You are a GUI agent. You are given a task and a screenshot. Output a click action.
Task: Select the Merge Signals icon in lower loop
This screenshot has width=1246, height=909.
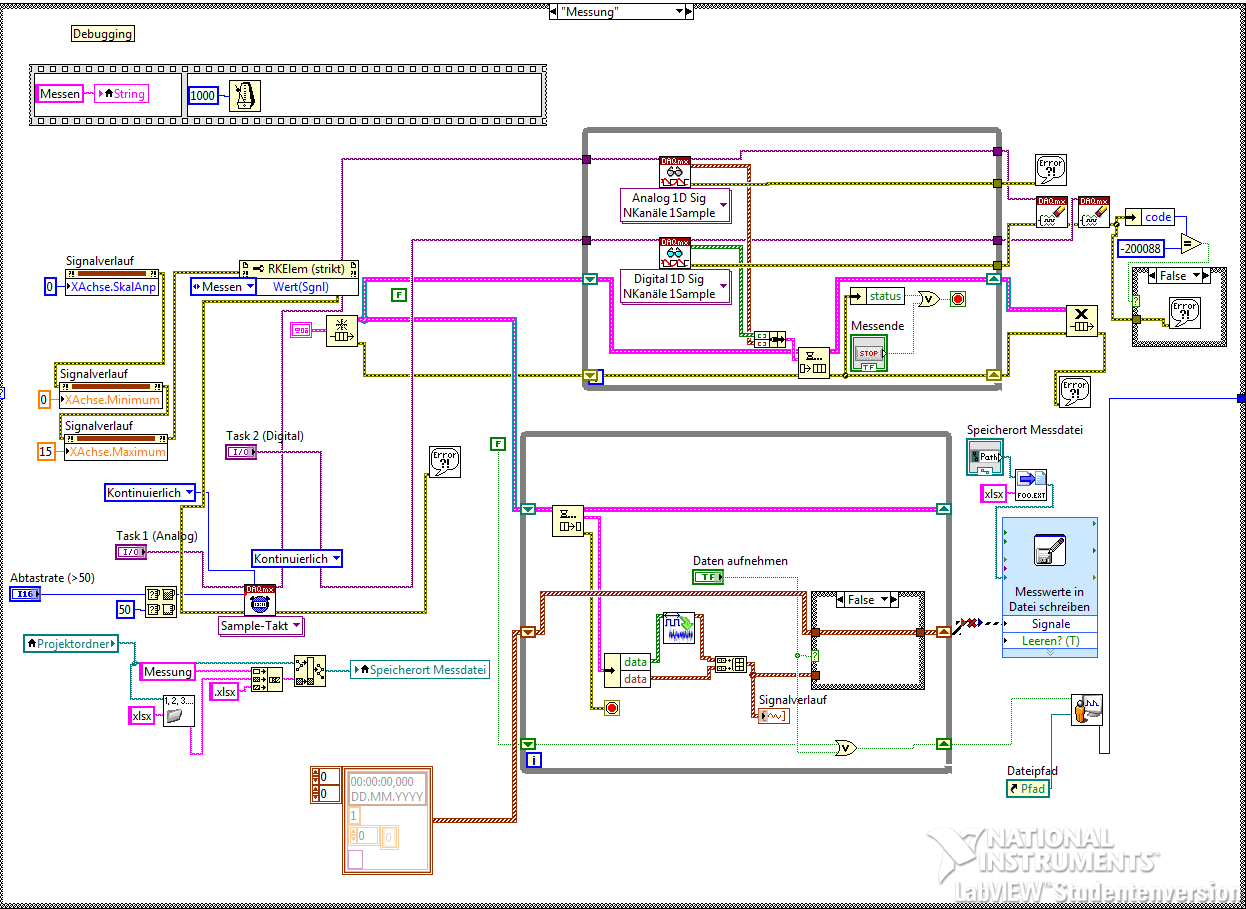[732, 664]
